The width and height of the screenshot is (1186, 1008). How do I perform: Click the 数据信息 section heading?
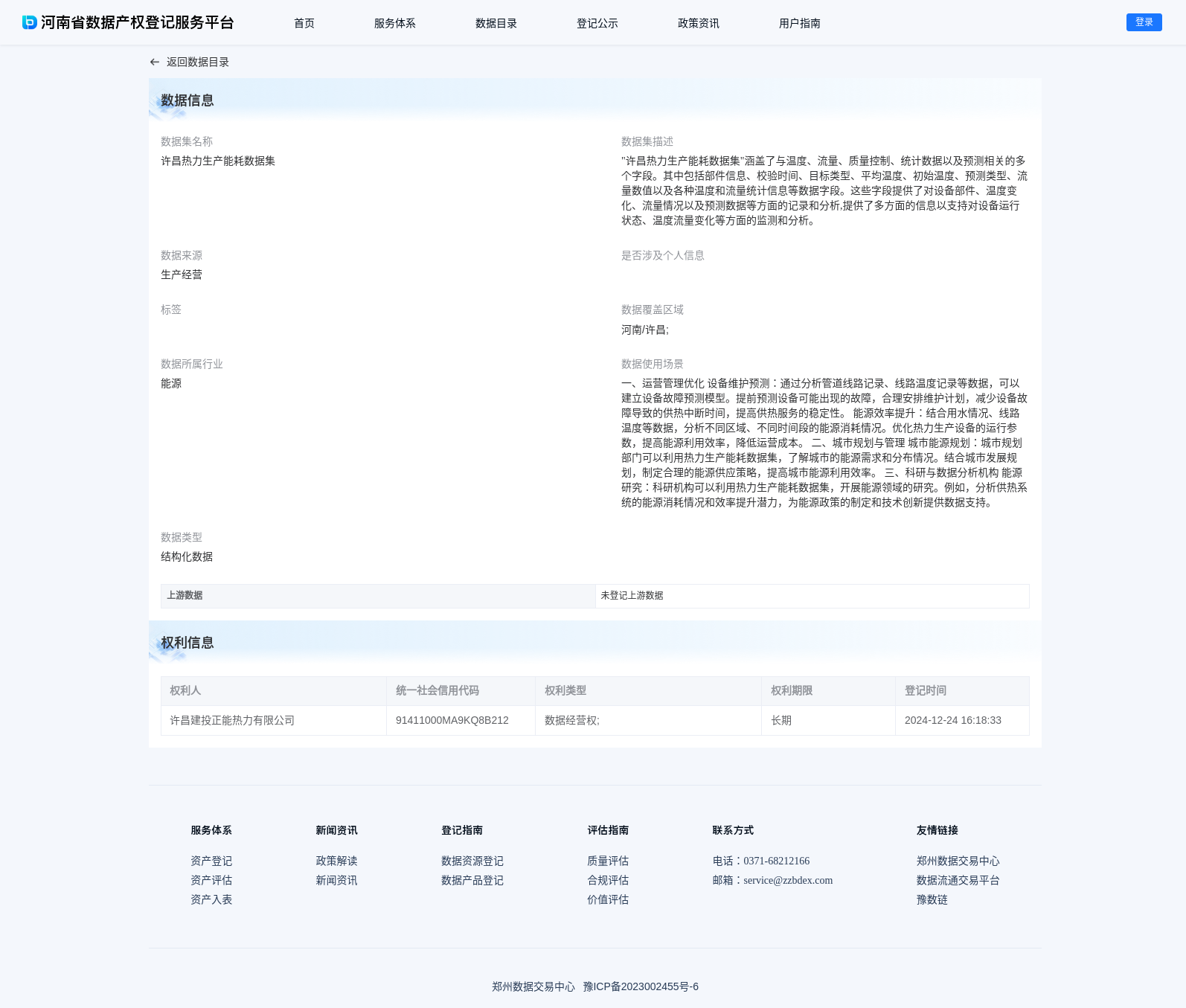[x=187, y=100]
